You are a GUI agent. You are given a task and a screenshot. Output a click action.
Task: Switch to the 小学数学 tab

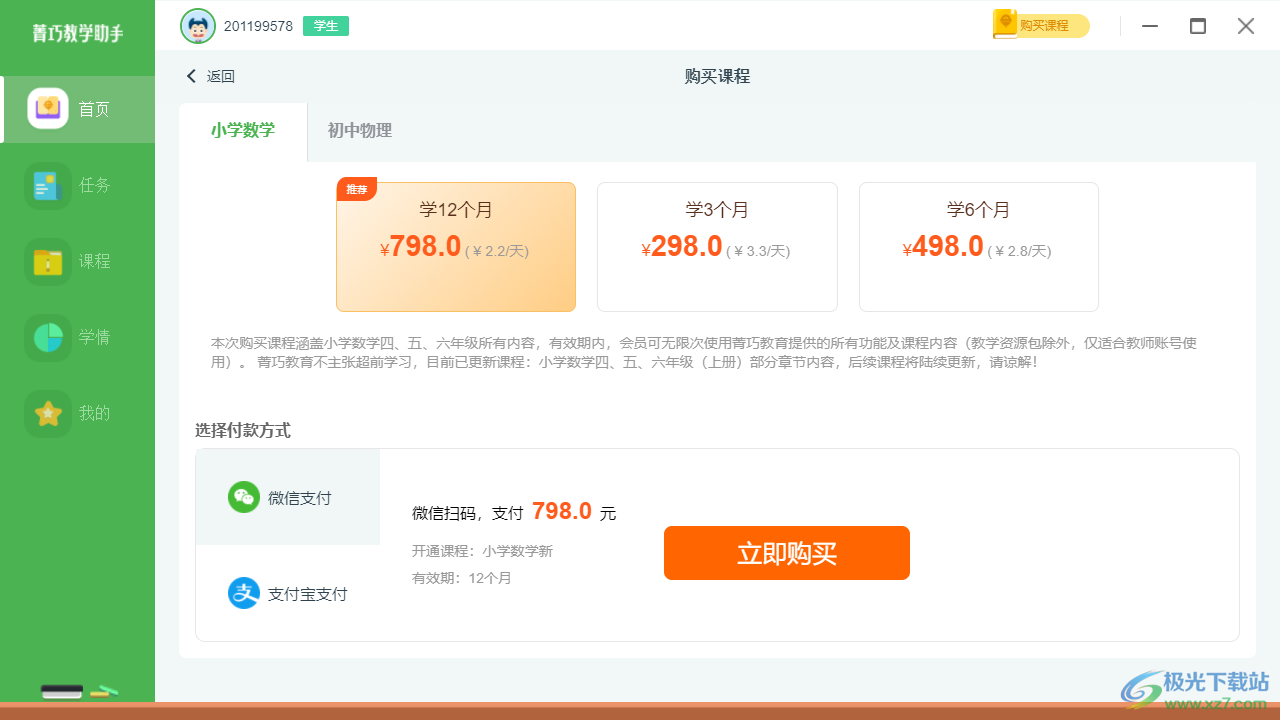[x=243, y=131]
